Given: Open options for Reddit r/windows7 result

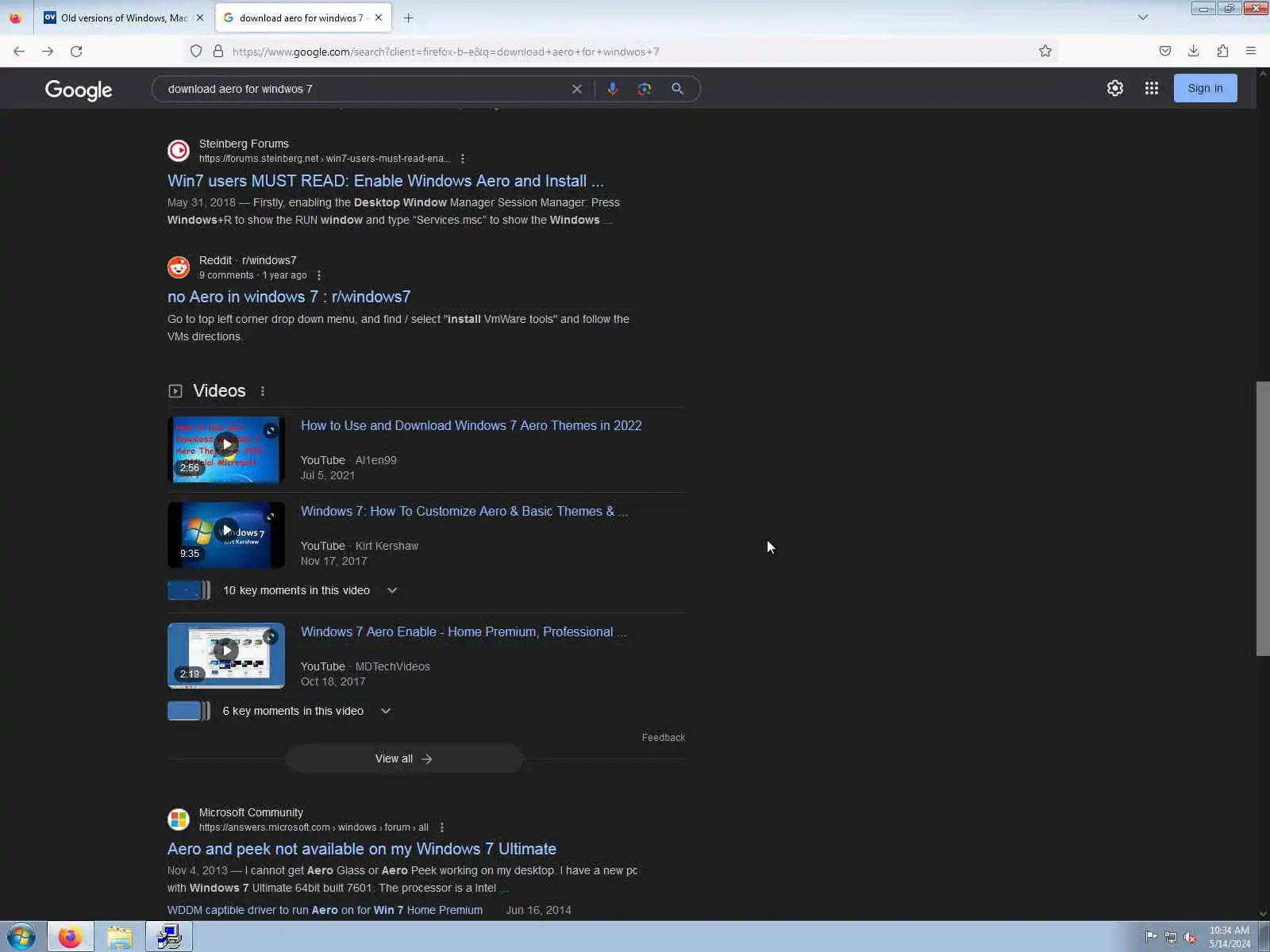Looking at the screenshot, I should [x=319, y=275].
